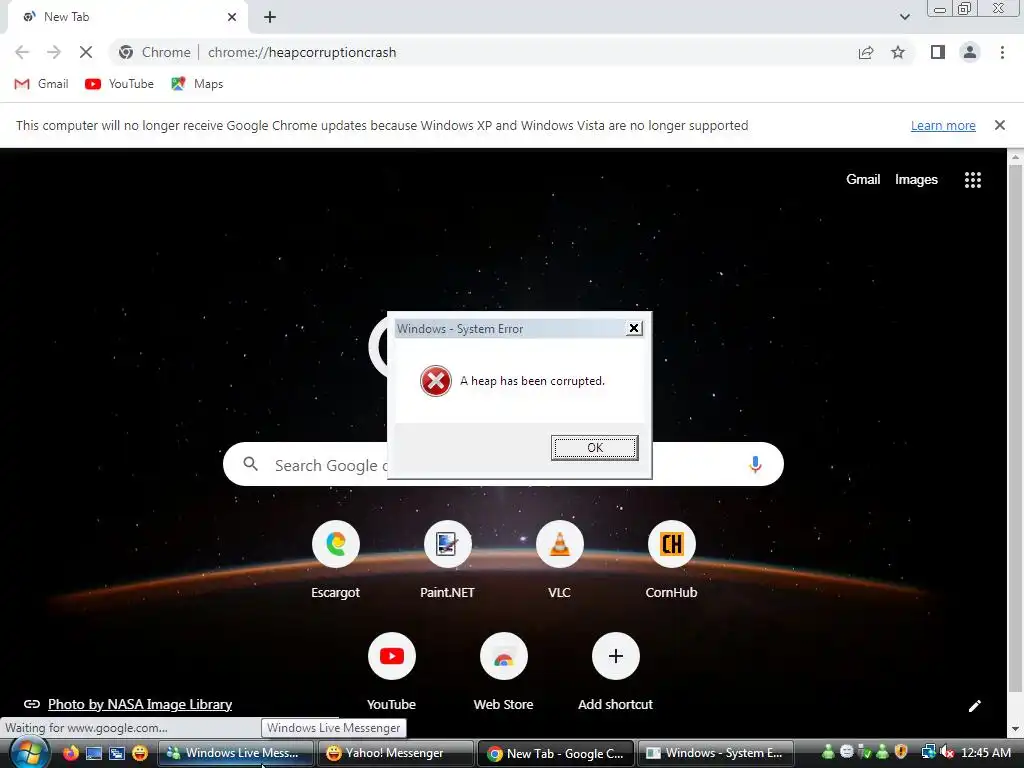Click Add shortcut
The width and height of the screenshot is (1024, 768).
click(x=615, y=671)
